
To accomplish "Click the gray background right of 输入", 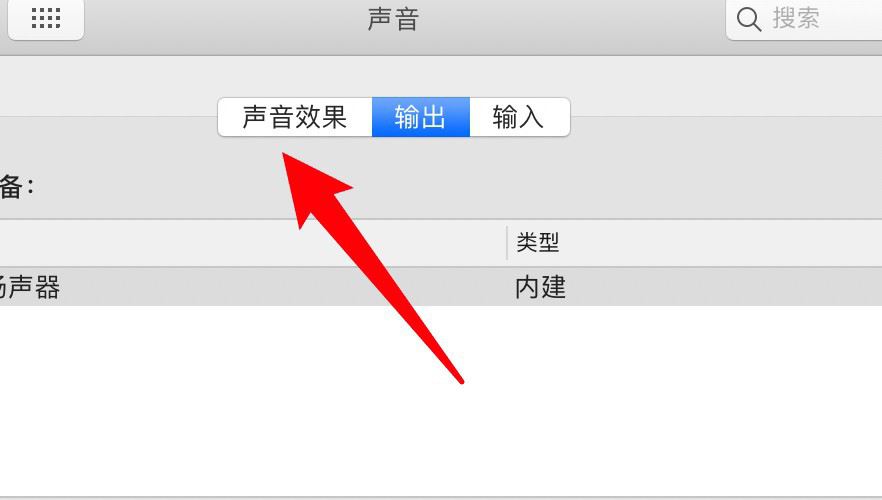I will (x=726, y=117).
